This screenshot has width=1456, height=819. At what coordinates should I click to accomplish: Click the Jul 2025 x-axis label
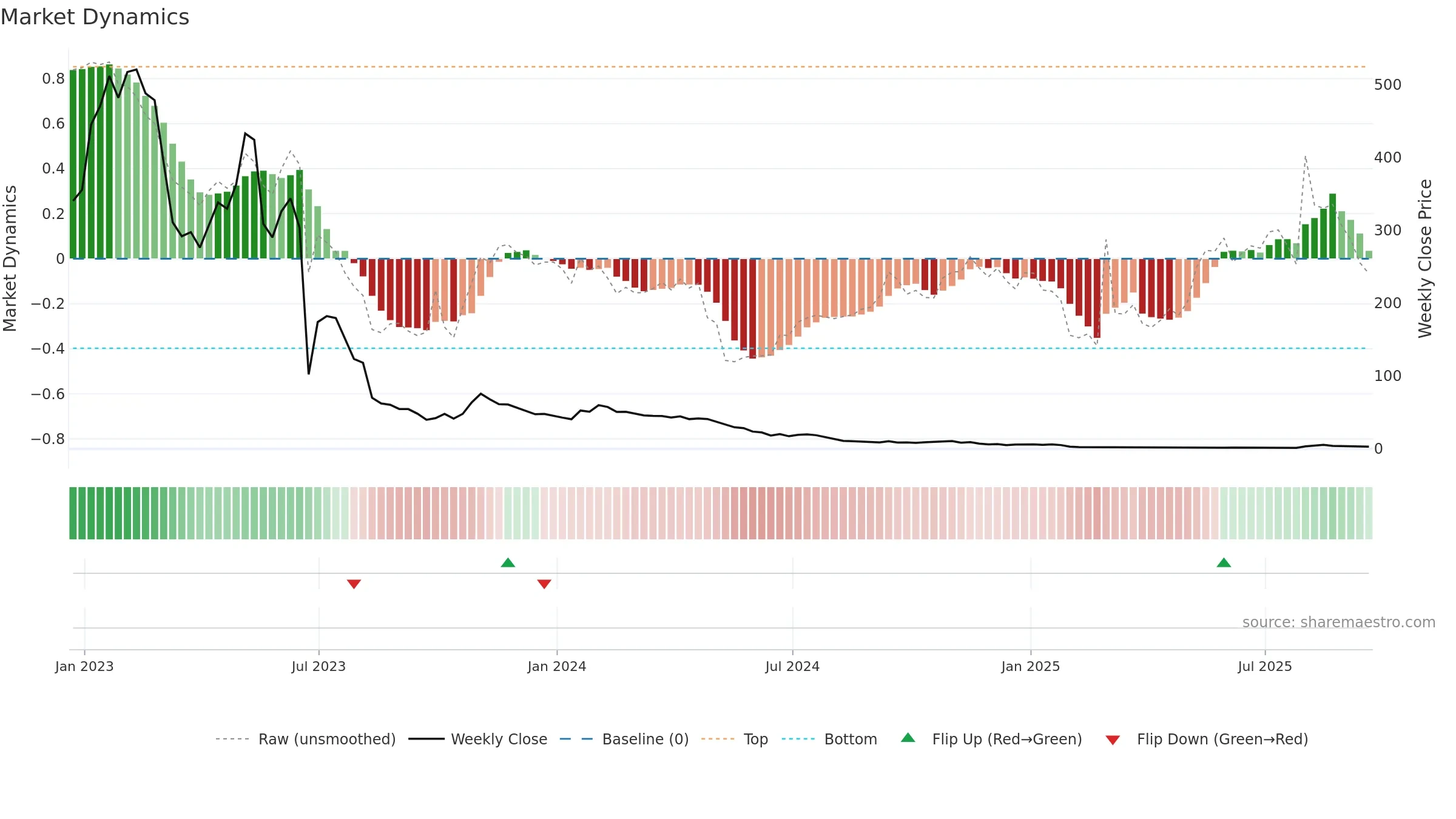tap(1265, 666)
